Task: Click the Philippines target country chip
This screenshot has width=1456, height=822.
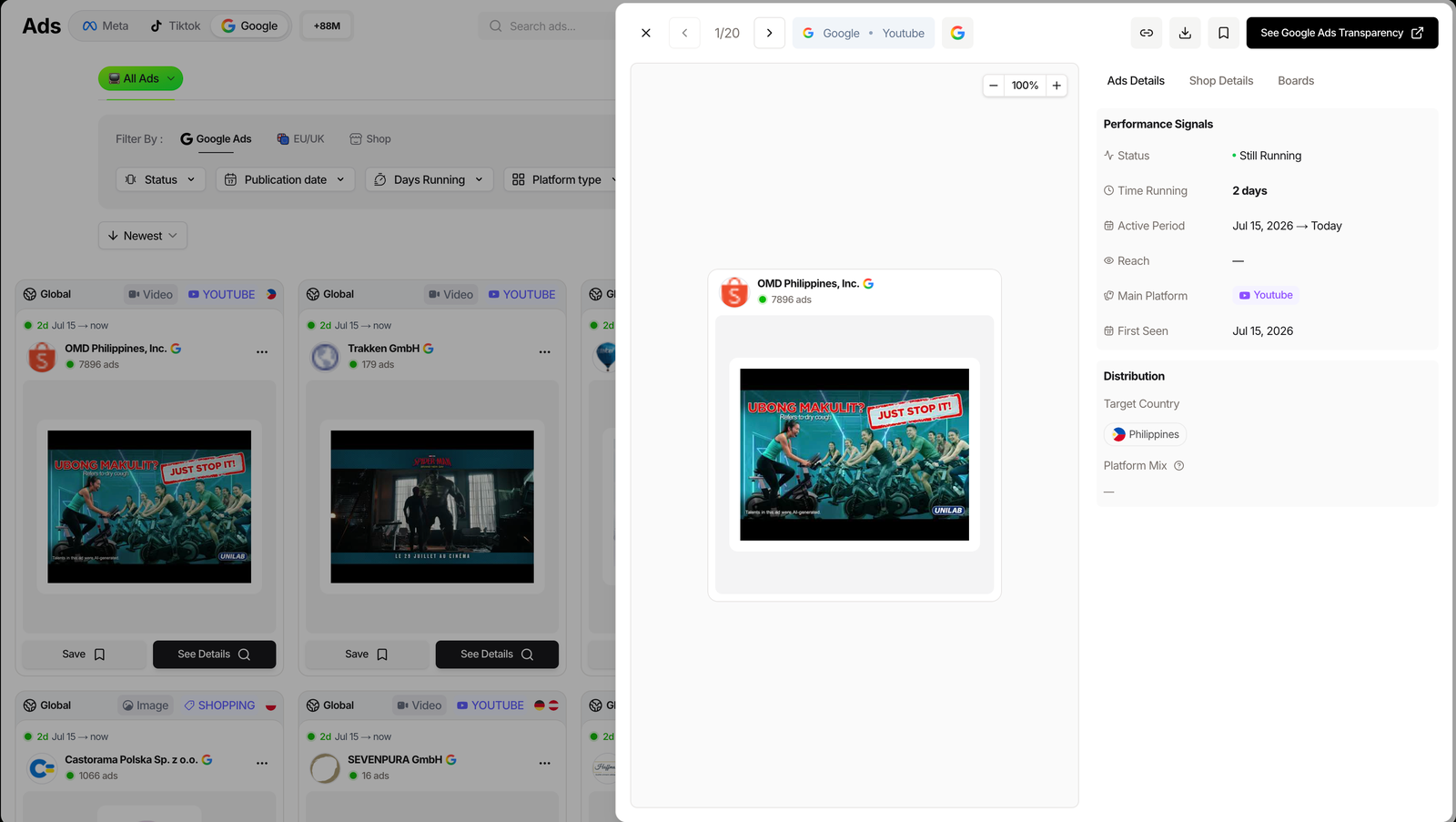Action: tap(1146, 434)
